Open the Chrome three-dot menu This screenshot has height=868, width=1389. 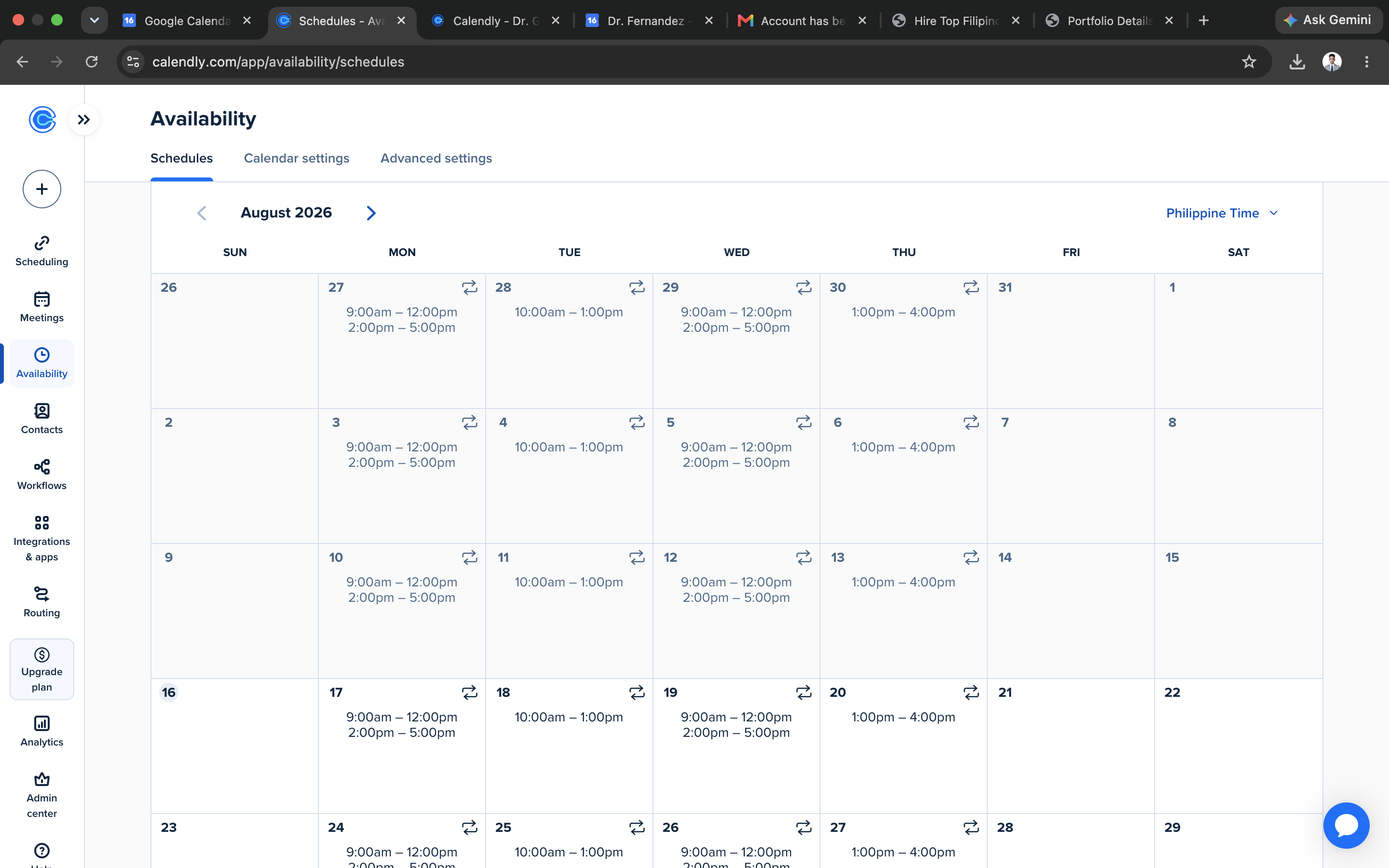tap(1367, 62)
